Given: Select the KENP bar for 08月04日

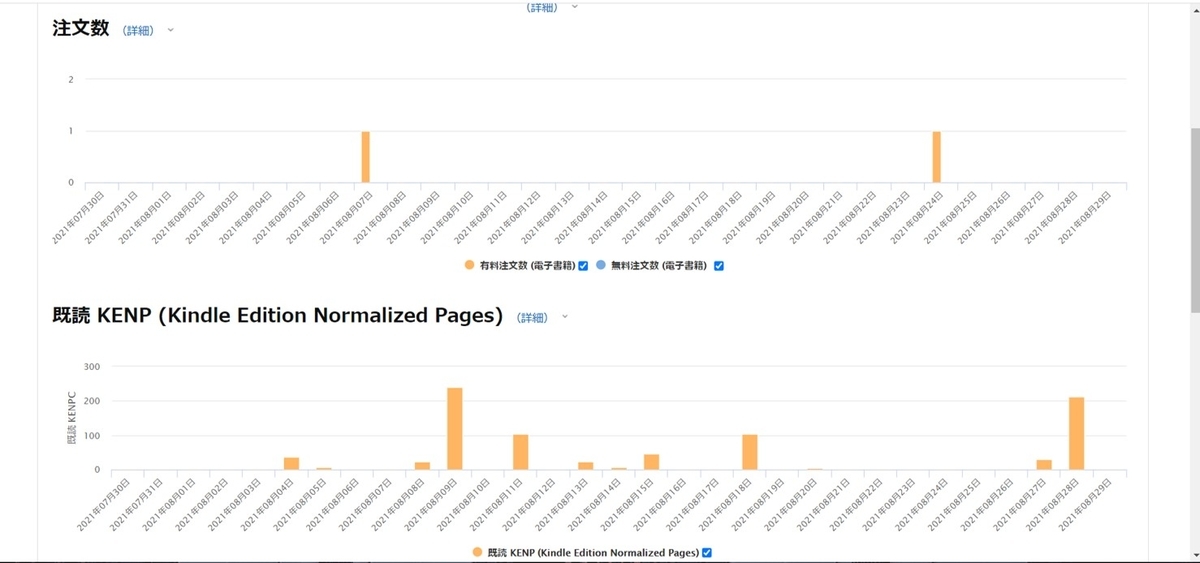Looking at the screenshot, I should (292, 464).
